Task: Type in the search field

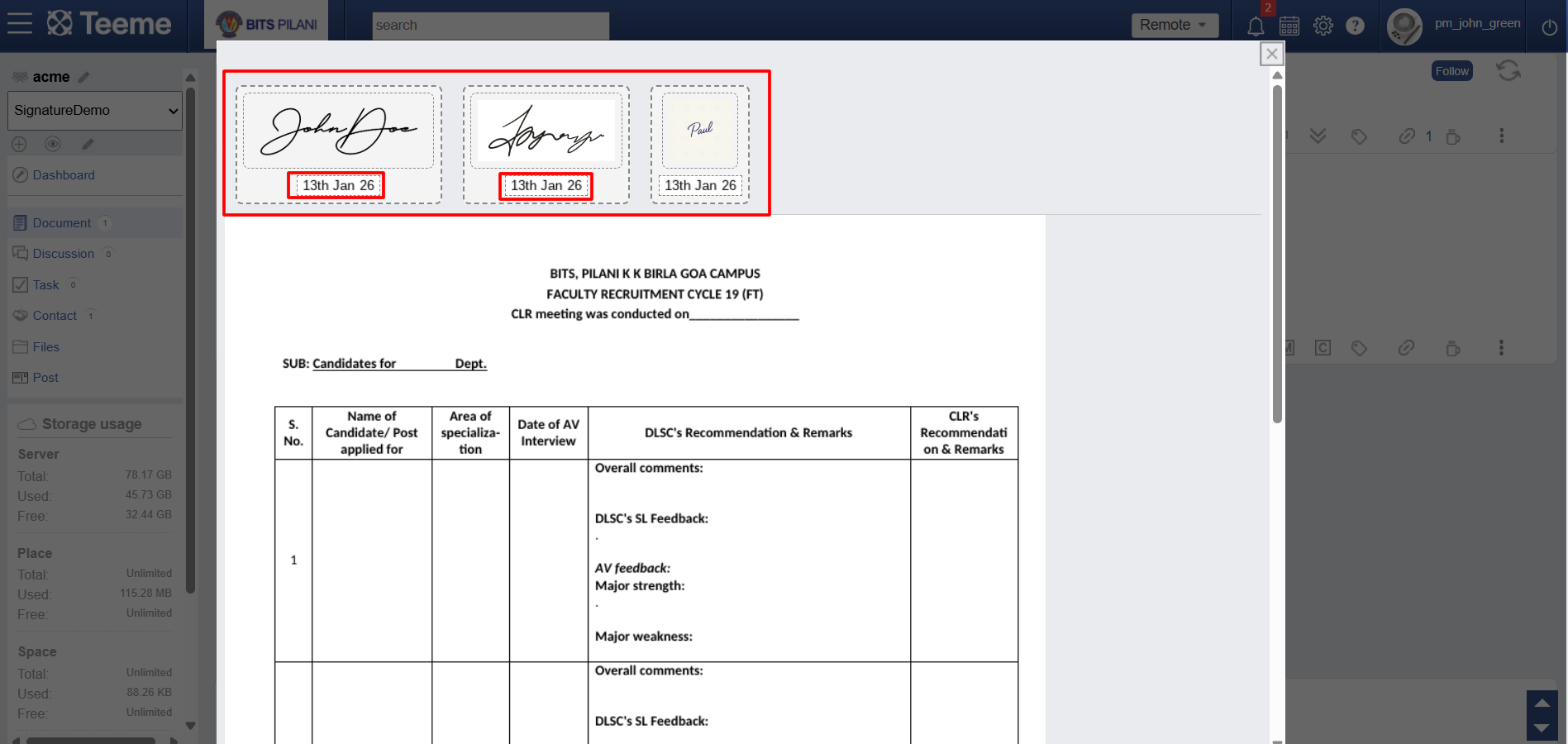Action: pyautogui.click(x=490, y=26)
